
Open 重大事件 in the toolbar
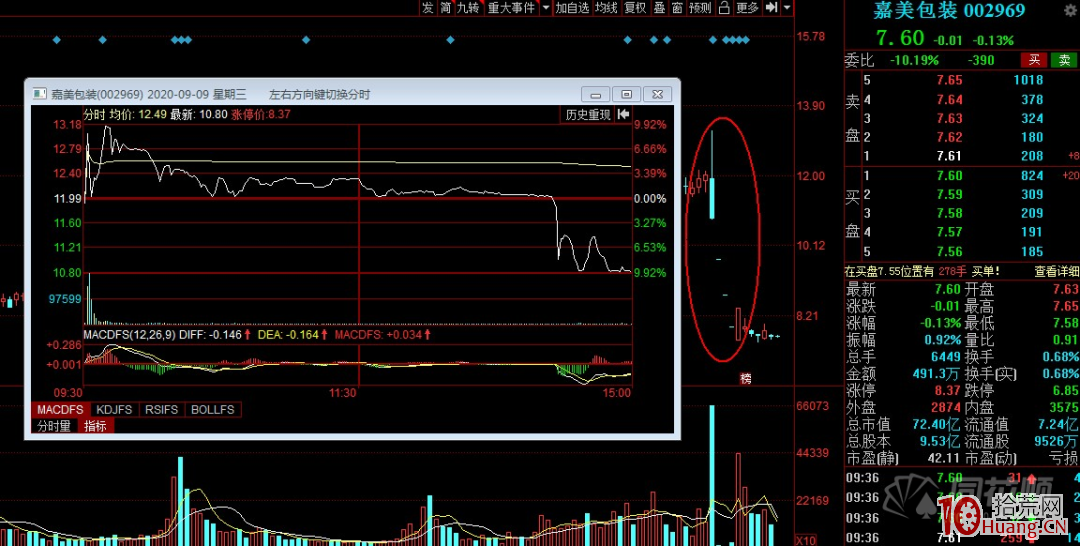click(x=511, y=8)
